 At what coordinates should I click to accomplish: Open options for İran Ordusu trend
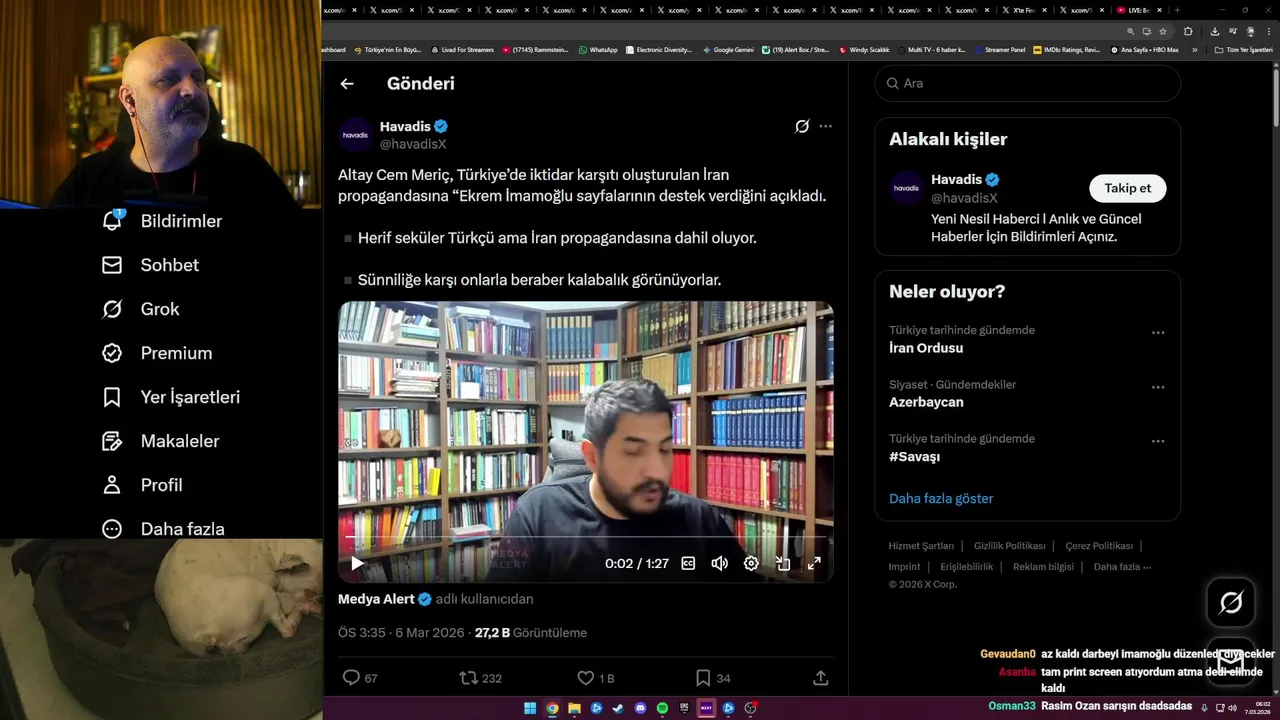(1158, 333)
